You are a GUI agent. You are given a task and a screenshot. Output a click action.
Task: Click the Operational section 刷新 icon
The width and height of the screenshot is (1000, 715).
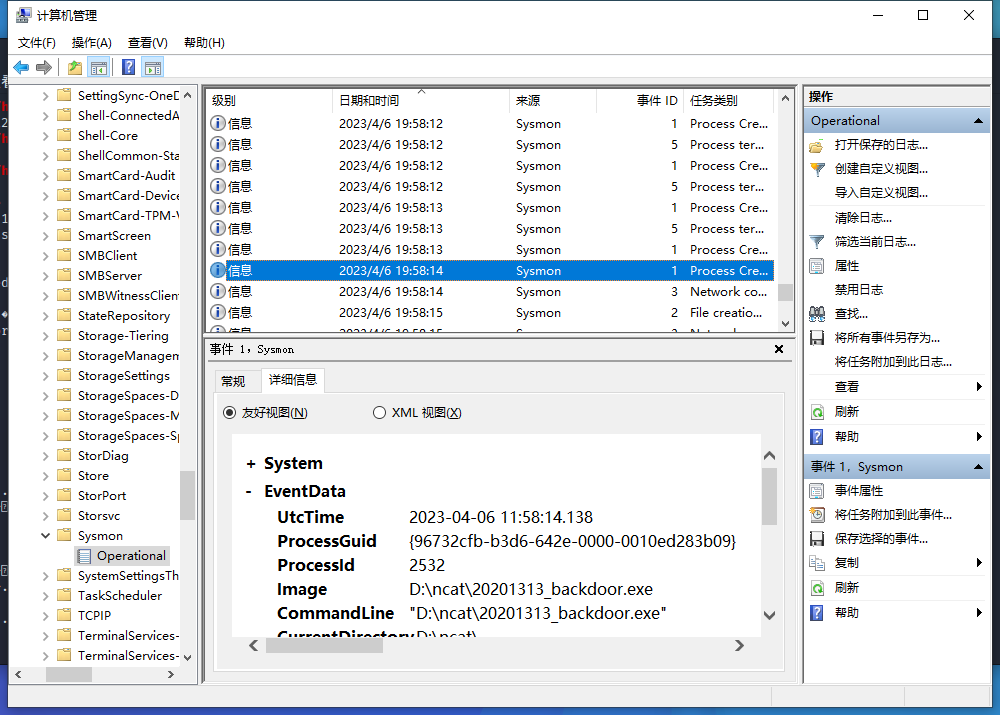coord(817,412)
